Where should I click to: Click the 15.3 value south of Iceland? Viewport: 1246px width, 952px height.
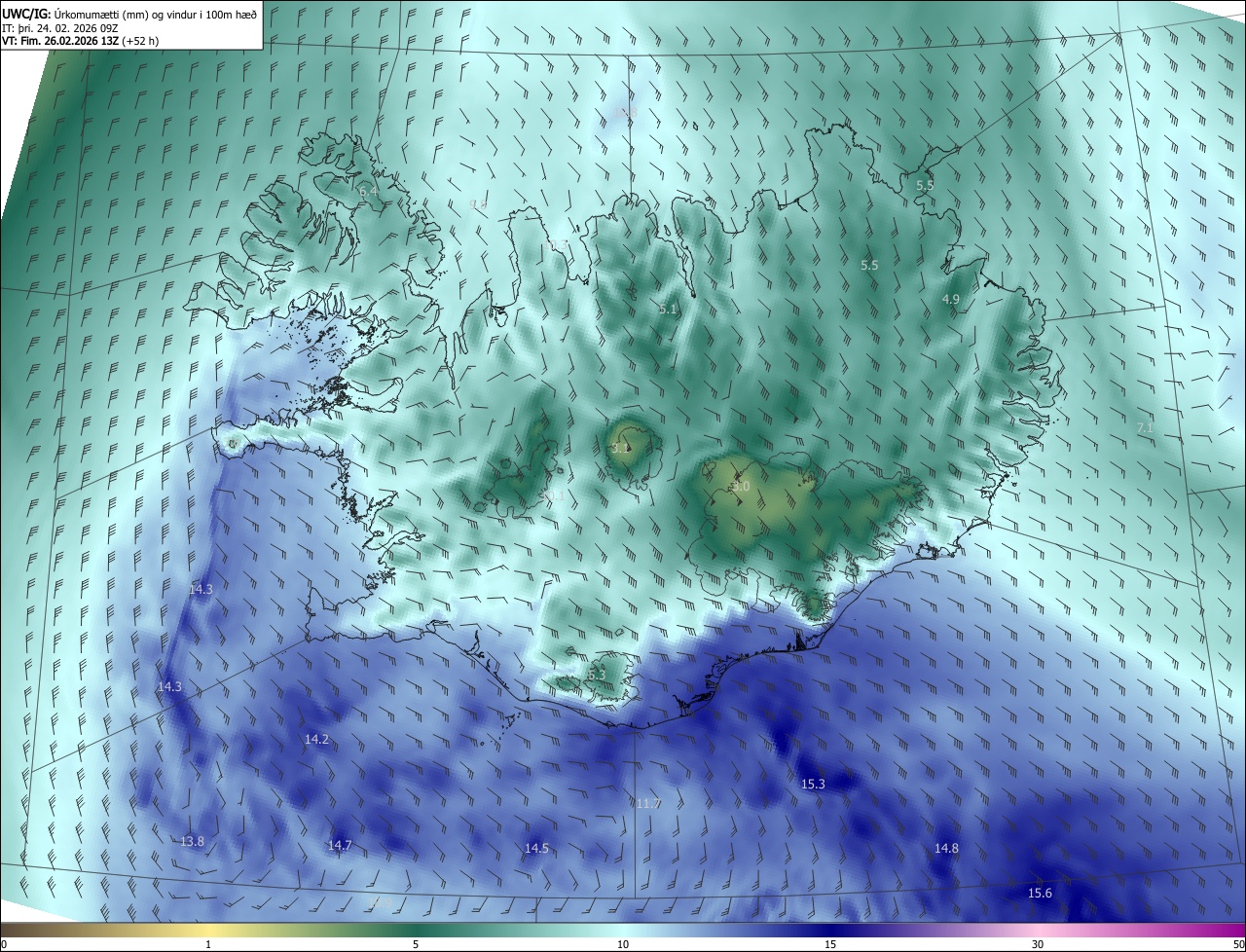[x=813, y=784]
